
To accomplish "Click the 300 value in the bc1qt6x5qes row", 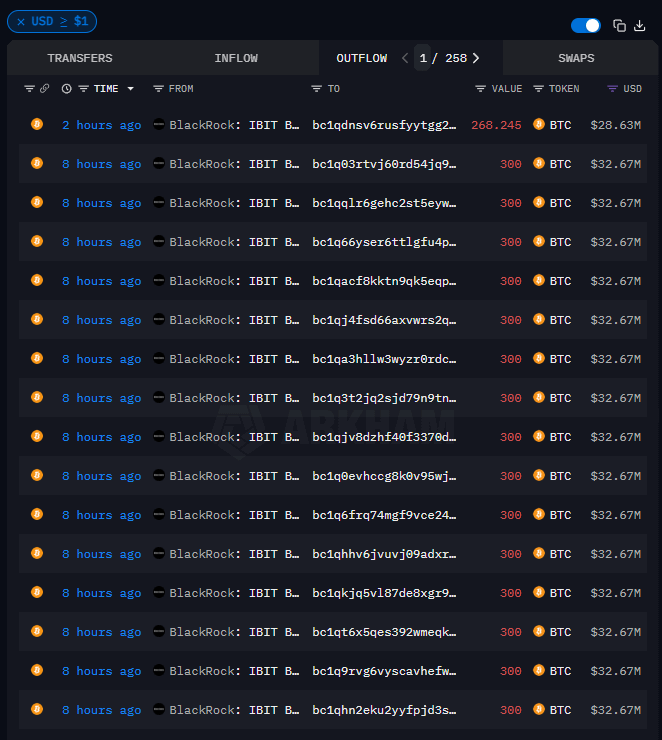I will pos(511,632).
